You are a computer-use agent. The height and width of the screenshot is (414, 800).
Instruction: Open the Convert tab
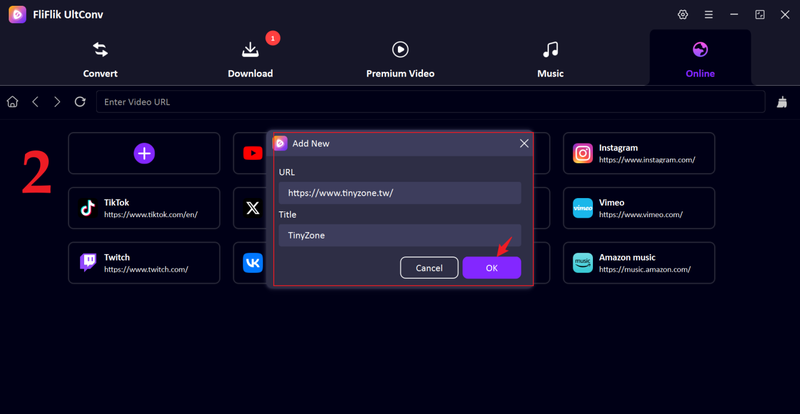coord(100,60)
